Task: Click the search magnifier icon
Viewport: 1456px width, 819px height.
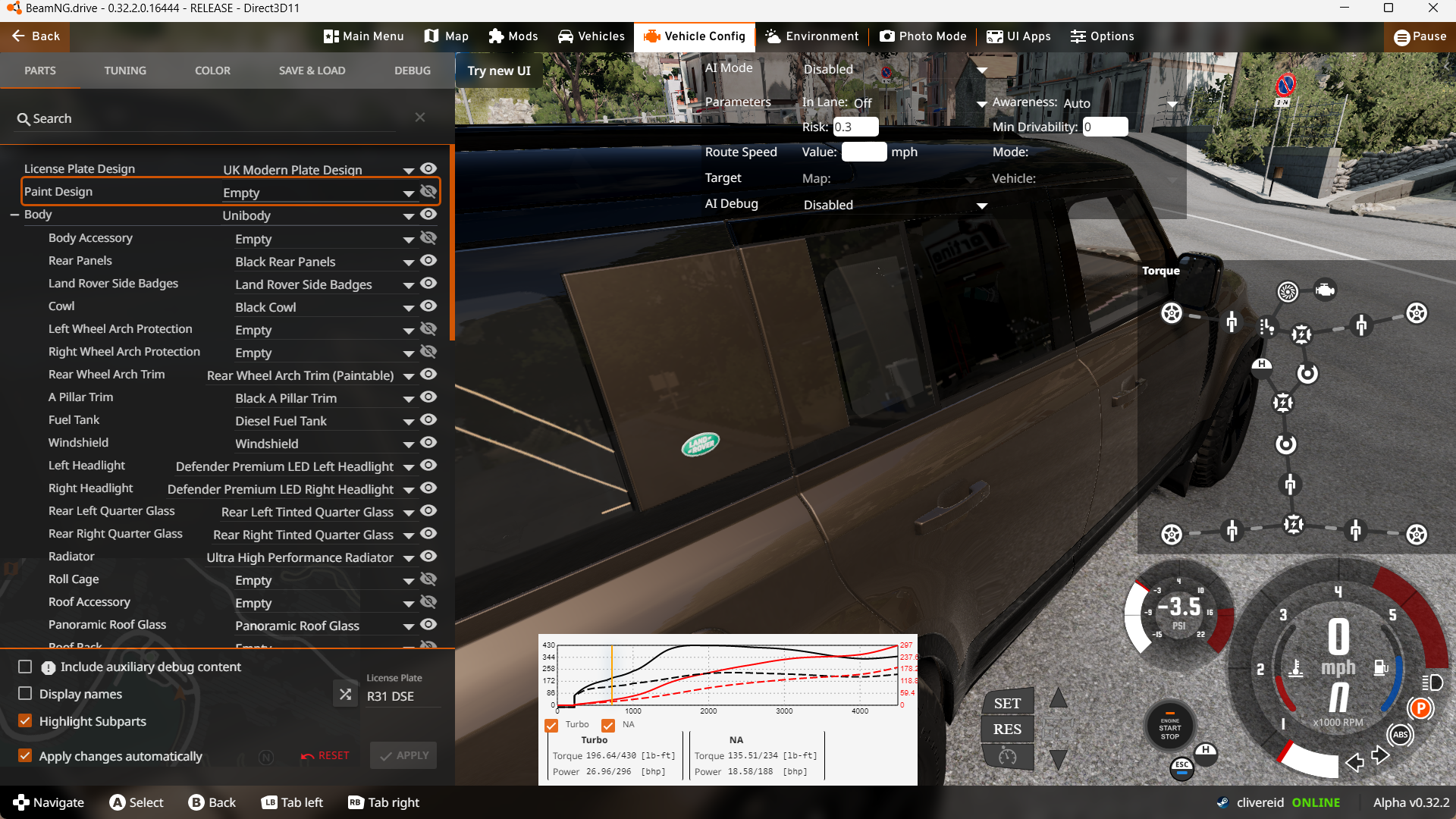Action: pos(24,119)
